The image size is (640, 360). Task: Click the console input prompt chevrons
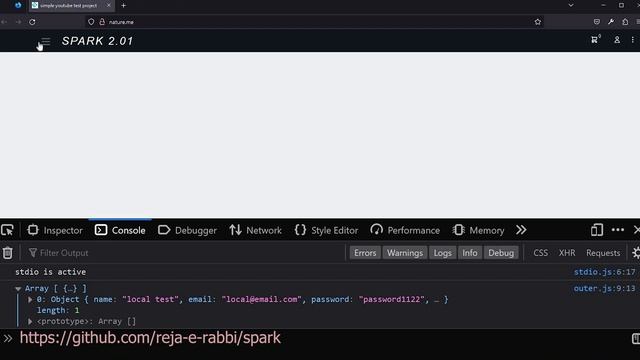tap(8, 338)
